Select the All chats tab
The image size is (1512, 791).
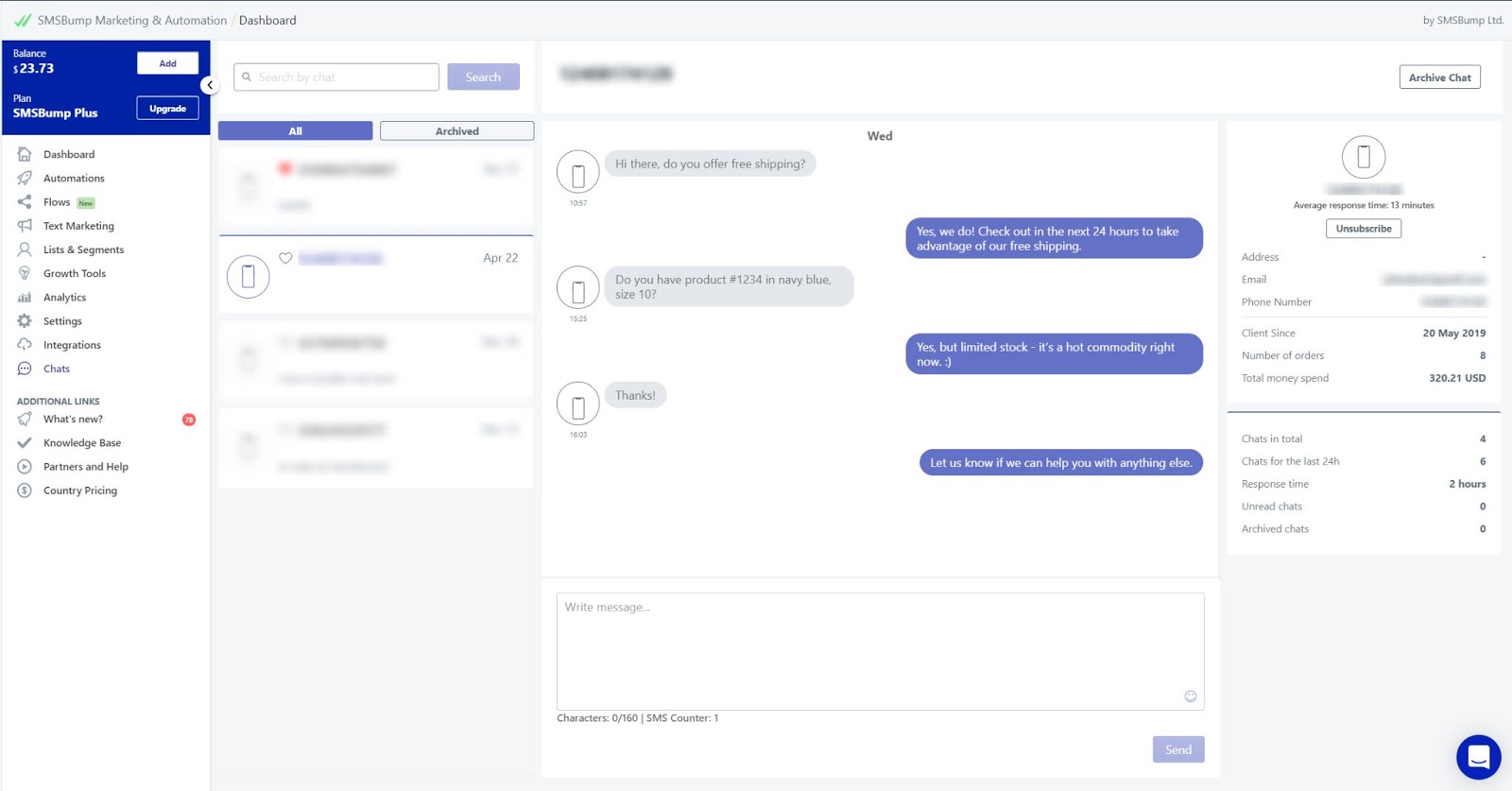(x=295, y=130)
